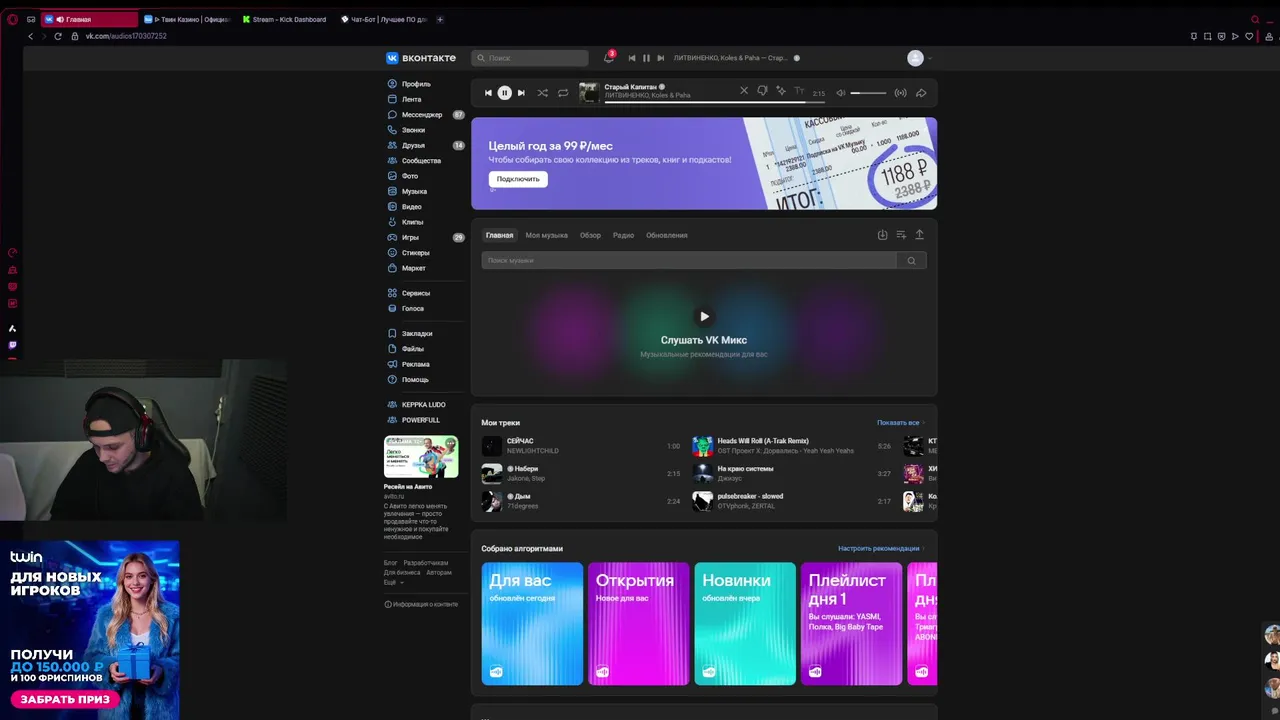Click the Поиск музыки search field
Image resolution: width=1280 pixels, height=720 pixels.
(689, 260)
